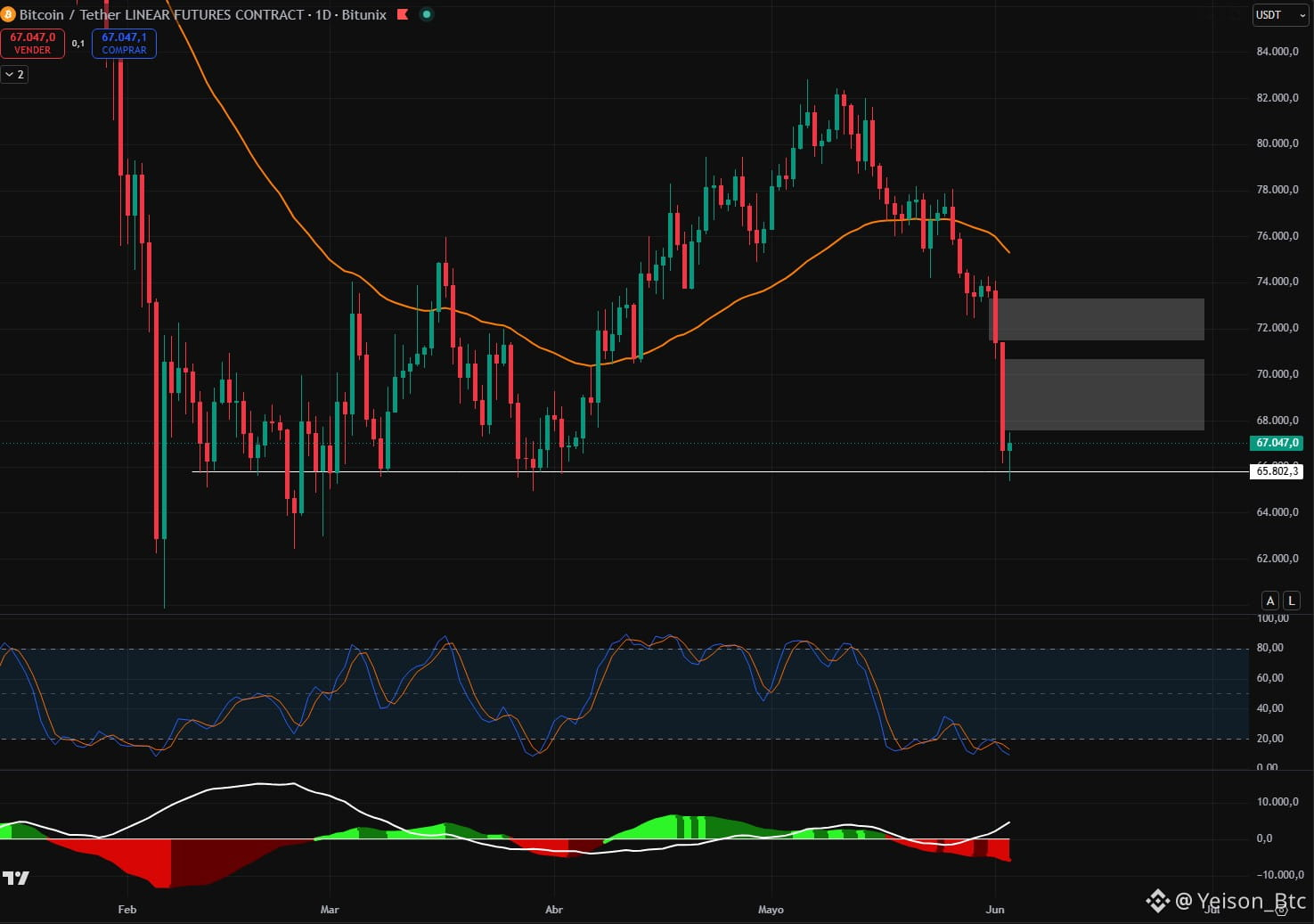This screenshot has height=924, width=1314.
Task: Click the 62.000,0 price axis label
Action: pos(1277,559)
